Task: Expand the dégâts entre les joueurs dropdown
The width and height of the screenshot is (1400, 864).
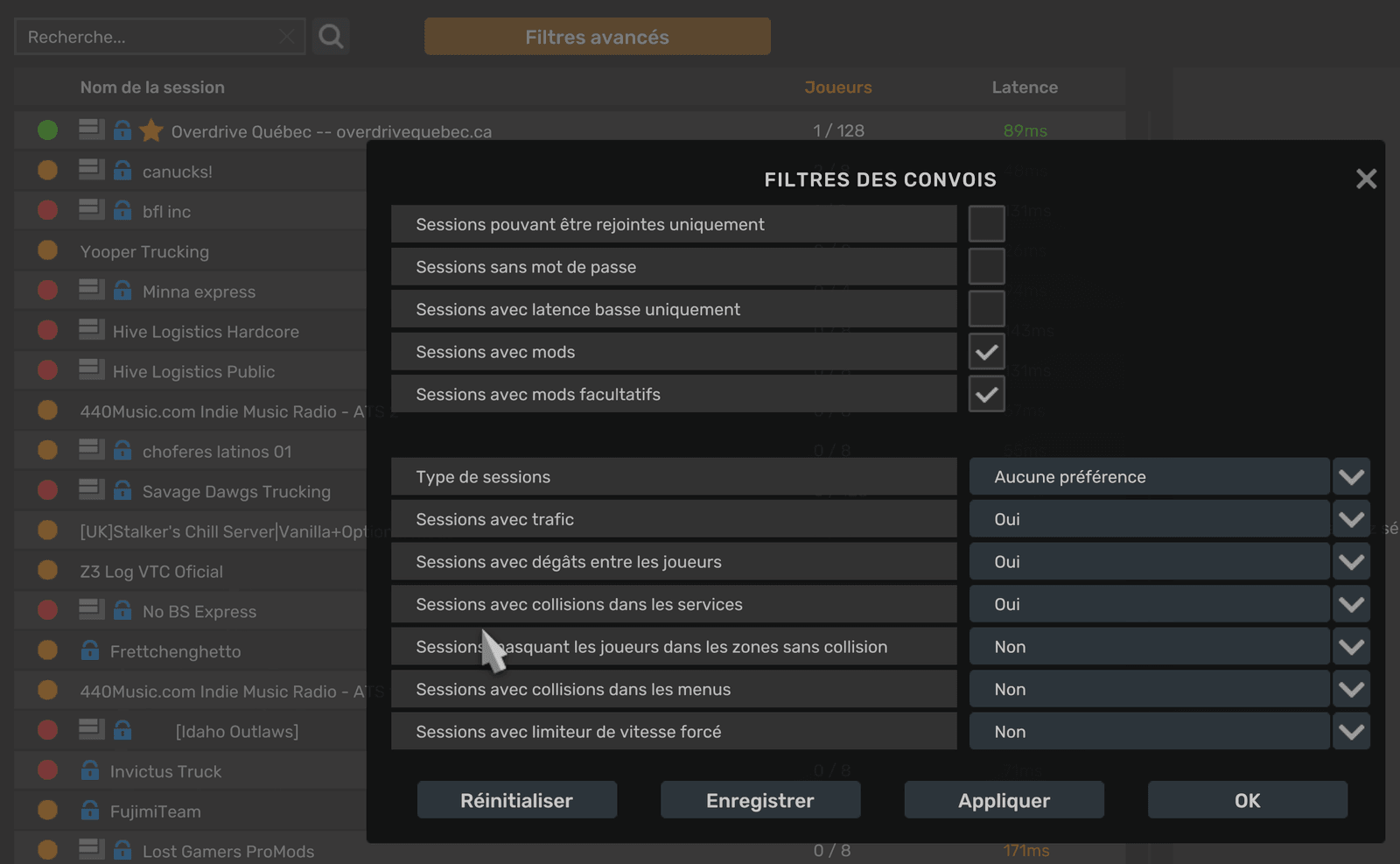Action: [x=1351, y=561]
